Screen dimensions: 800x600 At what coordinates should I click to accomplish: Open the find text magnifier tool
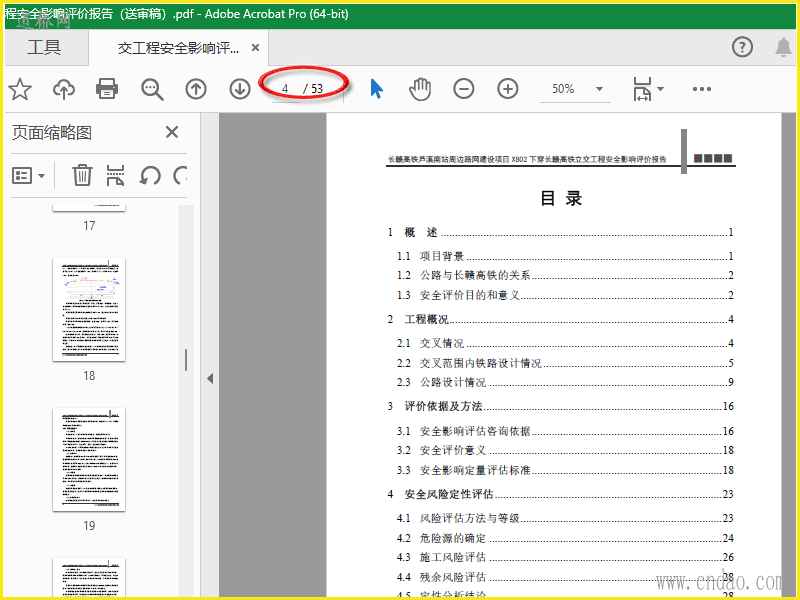[152, 89]
